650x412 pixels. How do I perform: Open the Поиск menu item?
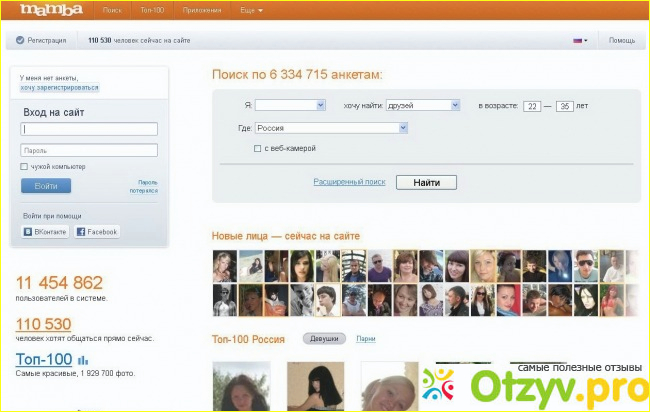pos(112,11)
